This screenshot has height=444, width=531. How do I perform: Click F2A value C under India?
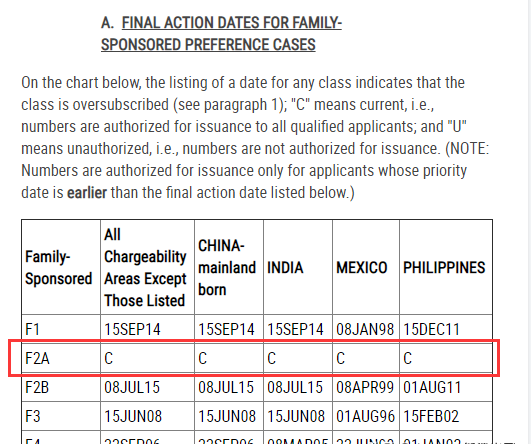pos(272,358)
